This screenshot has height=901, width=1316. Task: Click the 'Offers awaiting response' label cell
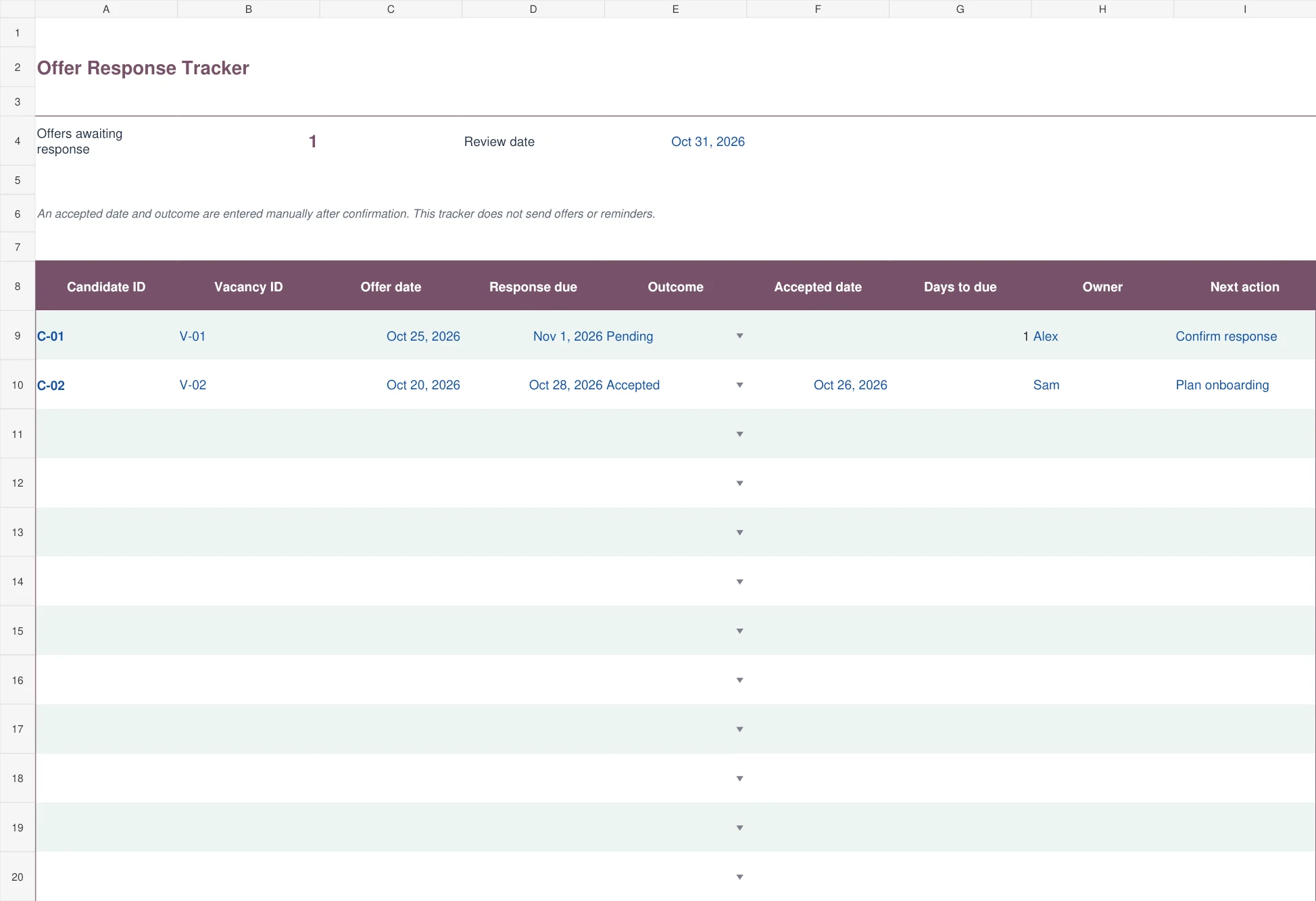106,141
